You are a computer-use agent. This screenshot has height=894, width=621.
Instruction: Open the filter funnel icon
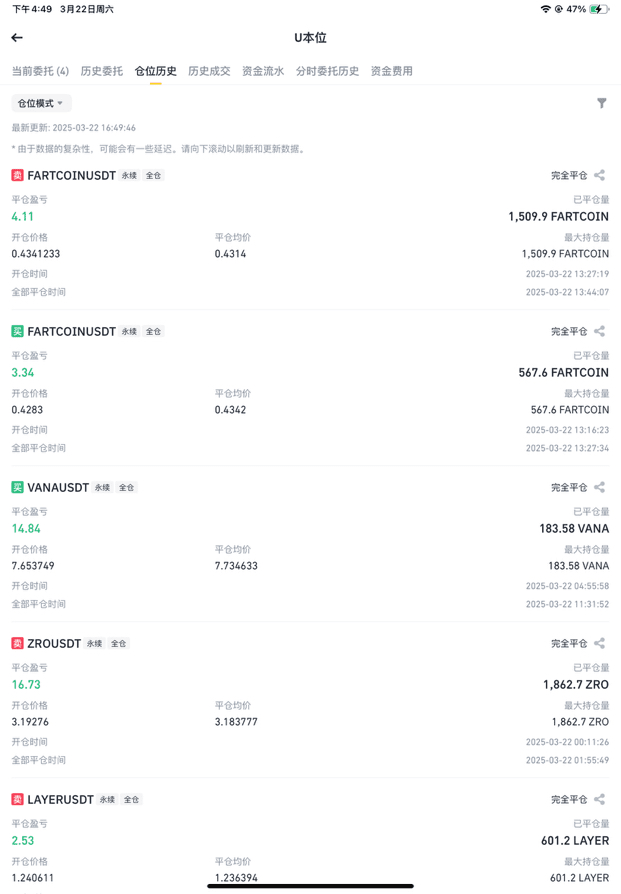[602, 103]
